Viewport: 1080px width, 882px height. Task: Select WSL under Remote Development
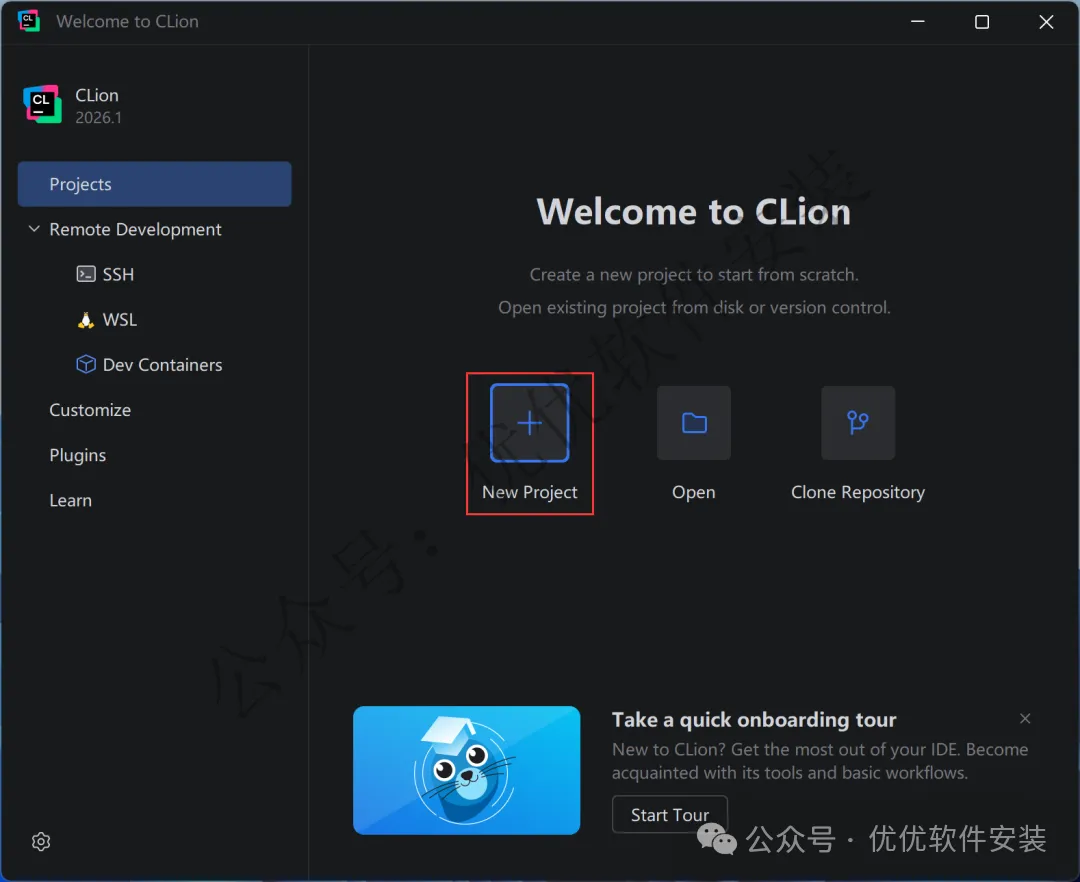point(119,319)
